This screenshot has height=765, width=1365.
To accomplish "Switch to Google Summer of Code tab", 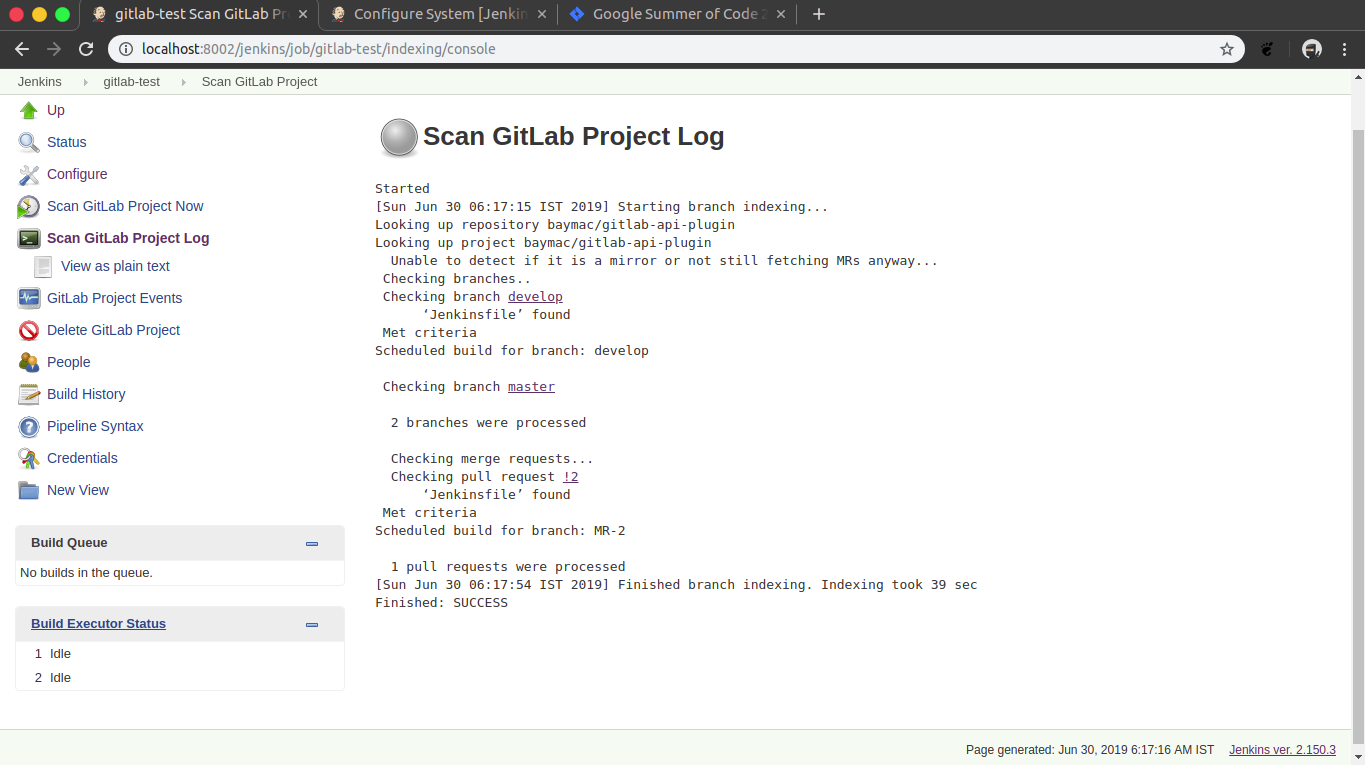I will 679,14.
